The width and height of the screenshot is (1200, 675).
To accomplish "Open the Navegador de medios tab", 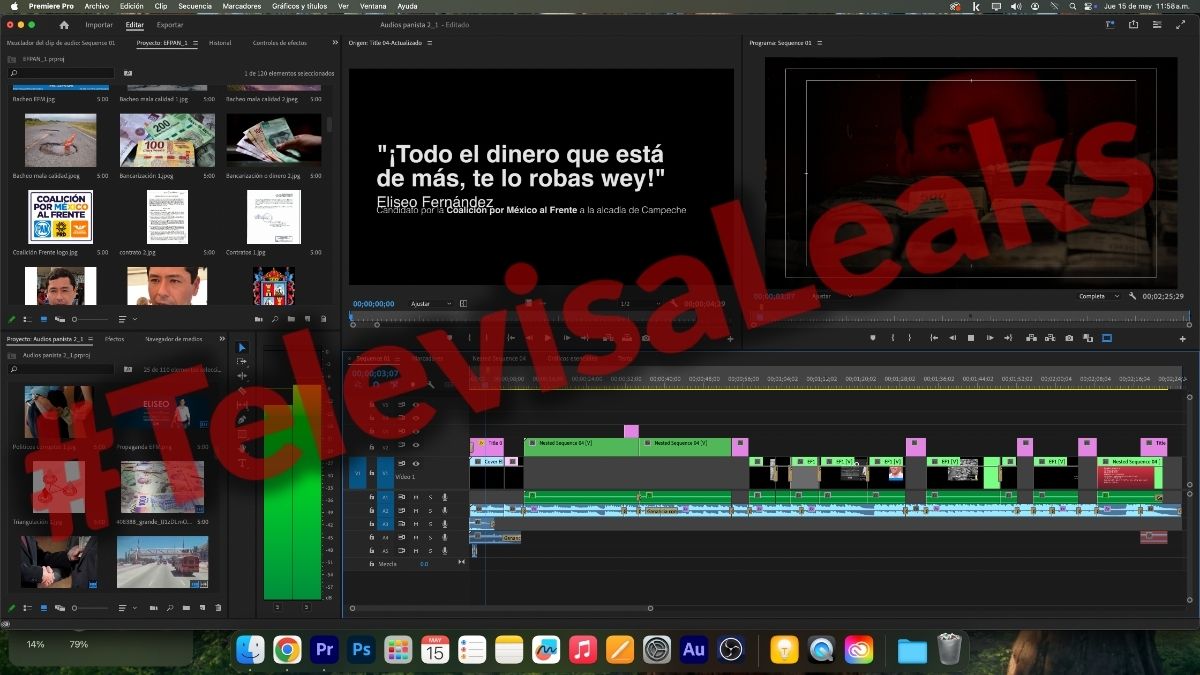I will click(174, 339).
